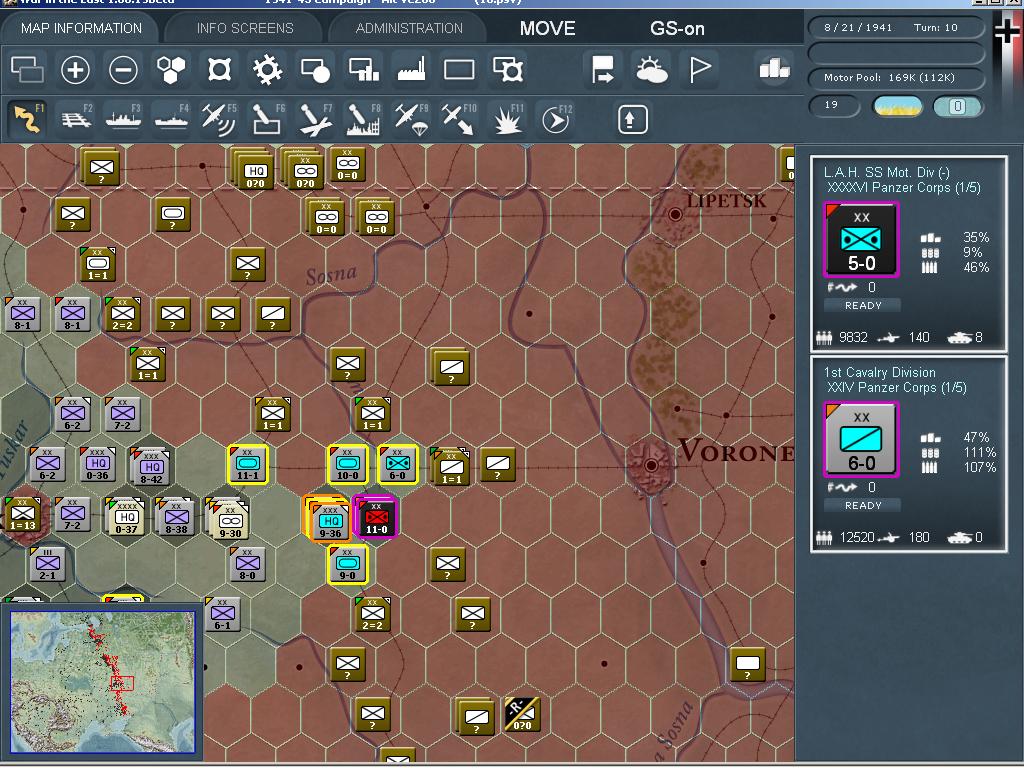Click the explosion icon (F11)
Image resolution: width=1024 pixels, height=768 pixels.
click(507, 119)
